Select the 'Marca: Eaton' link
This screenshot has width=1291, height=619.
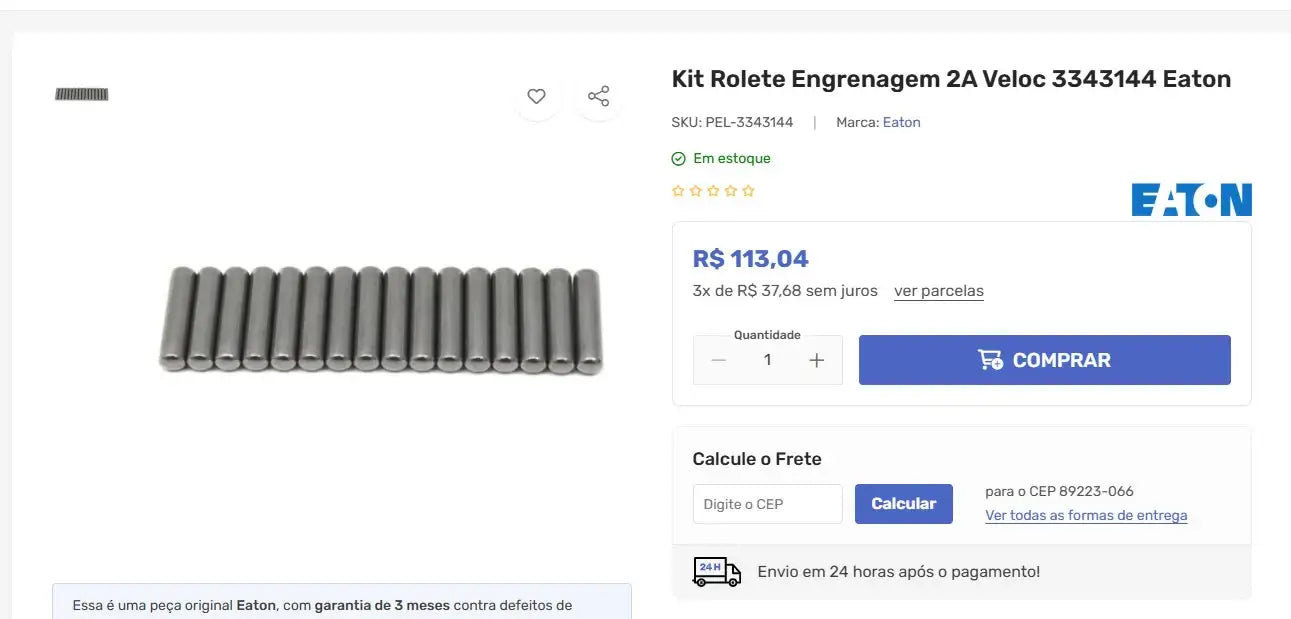tap(901, 122)
